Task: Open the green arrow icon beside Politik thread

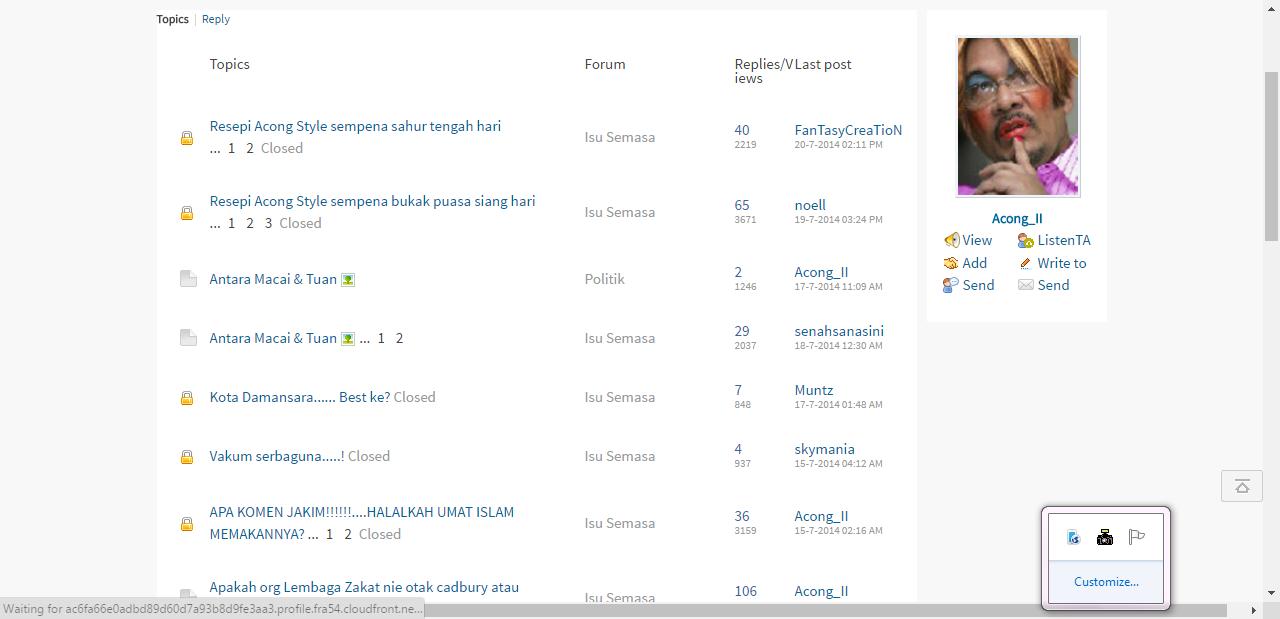Action: [x=348, y=280]
